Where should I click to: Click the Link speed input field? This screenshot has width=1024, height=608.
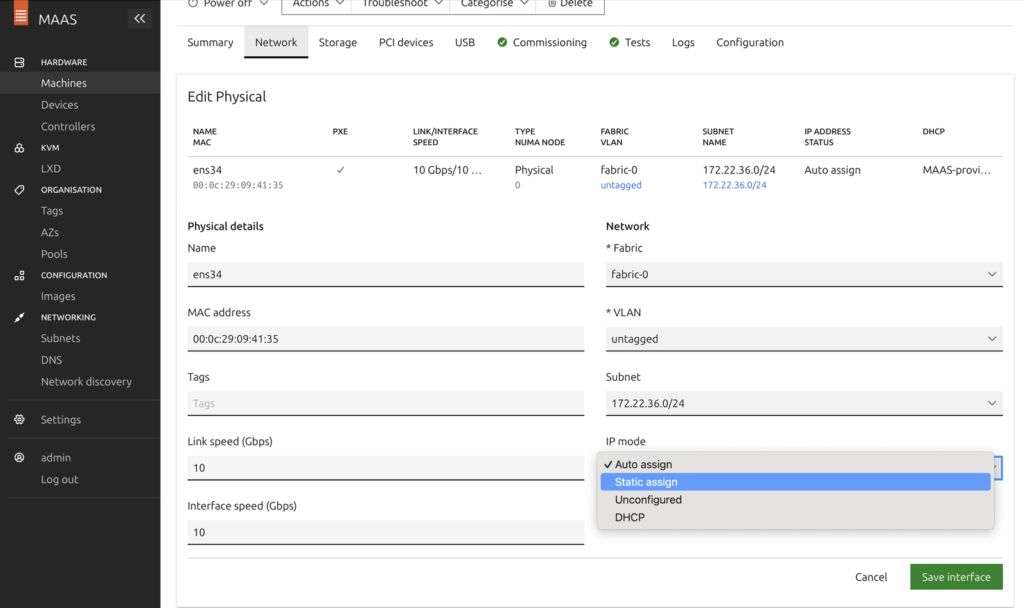(x=385, y=468)
